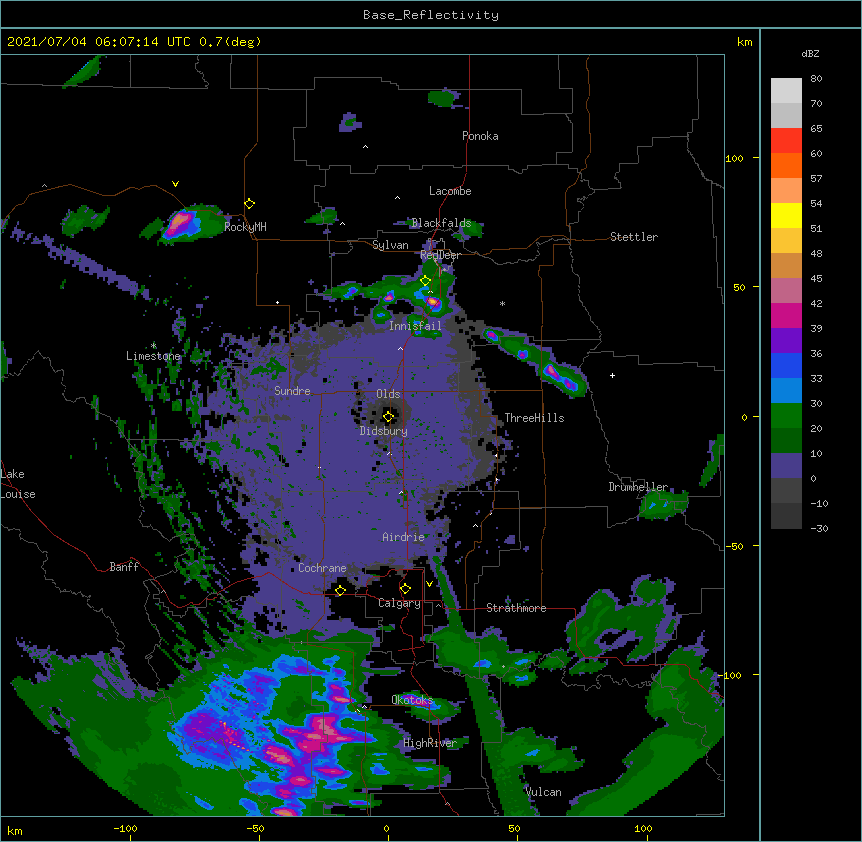The width and height of the screenshot is (862, 842).
Task: Select the -50 label on the right vertical axis
Action: (x=734, y=546)
